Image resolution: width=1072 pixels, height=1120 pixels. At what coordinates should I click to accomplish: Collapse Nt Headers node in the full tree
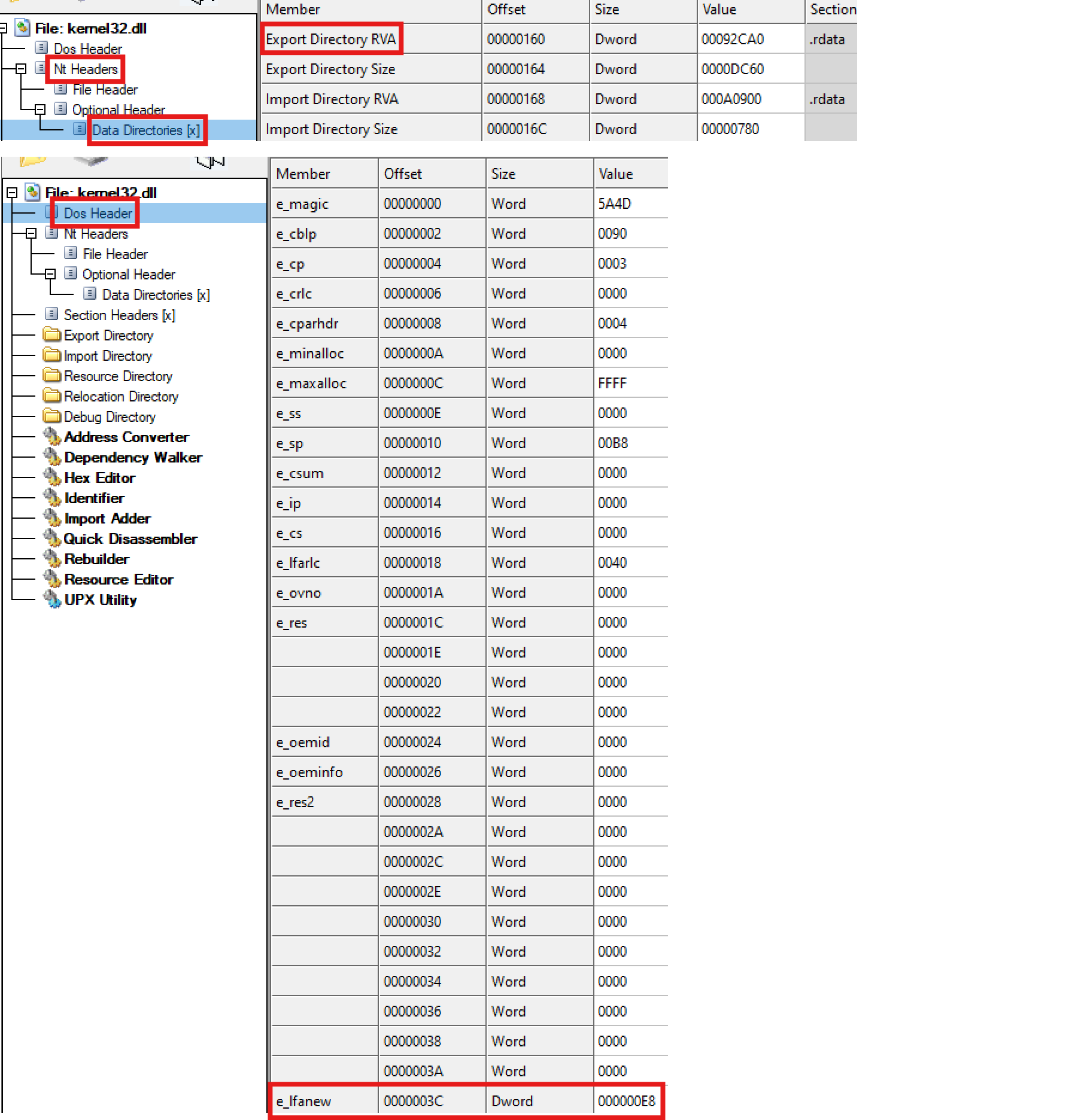pyautogui.click(x=31, y=233)
